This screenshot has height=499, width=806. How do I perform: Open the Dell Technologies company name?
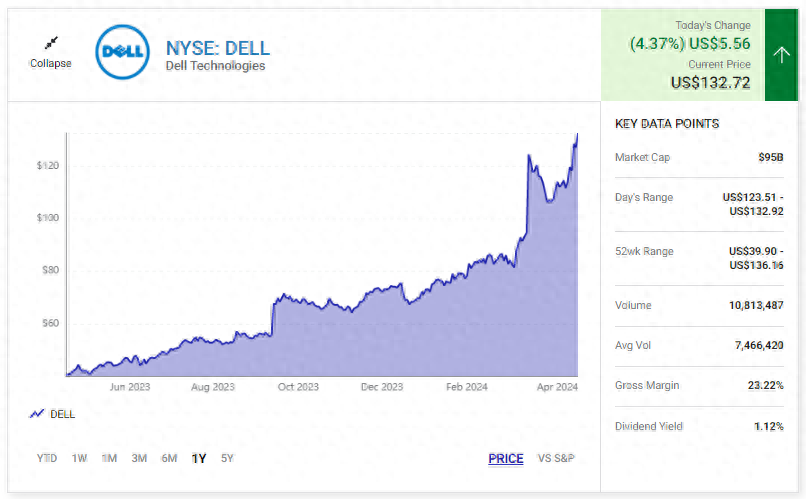coord(215,66)
